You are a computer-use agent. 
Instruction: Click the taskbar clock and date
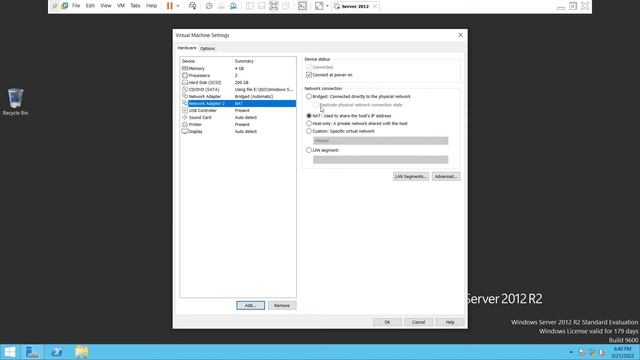tap(622, 352)
